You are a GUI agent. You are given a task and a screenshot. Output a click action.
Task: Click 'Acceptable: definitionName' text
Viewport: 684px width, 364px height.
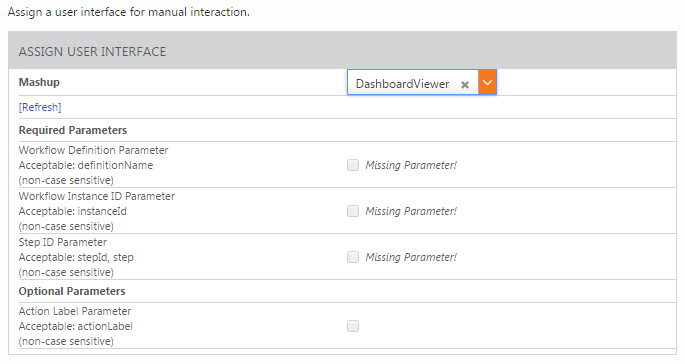(x=86, y=165)
